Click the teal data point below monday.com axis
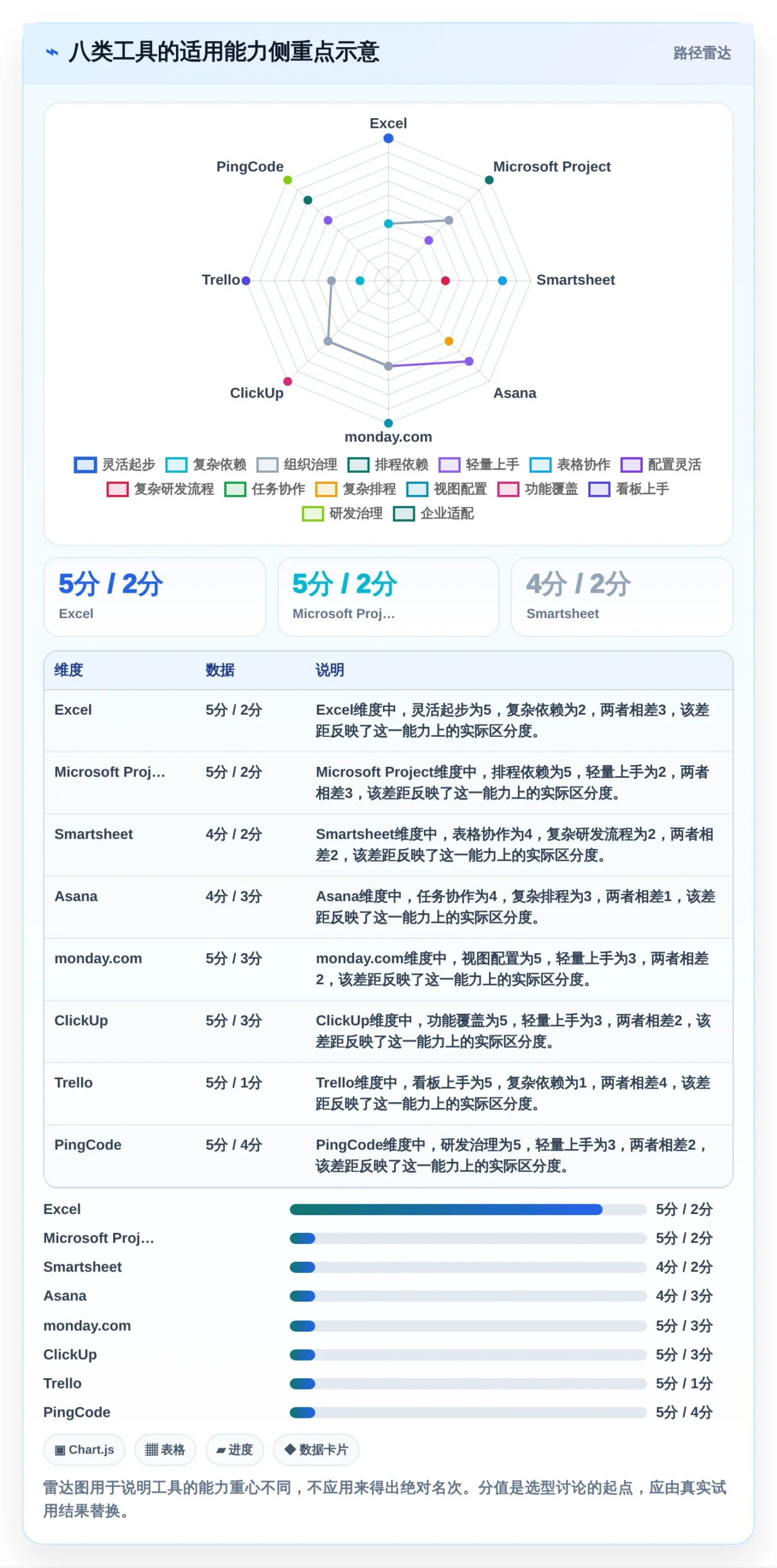This screenshot has width=777, height=1568. click(388, 423)
